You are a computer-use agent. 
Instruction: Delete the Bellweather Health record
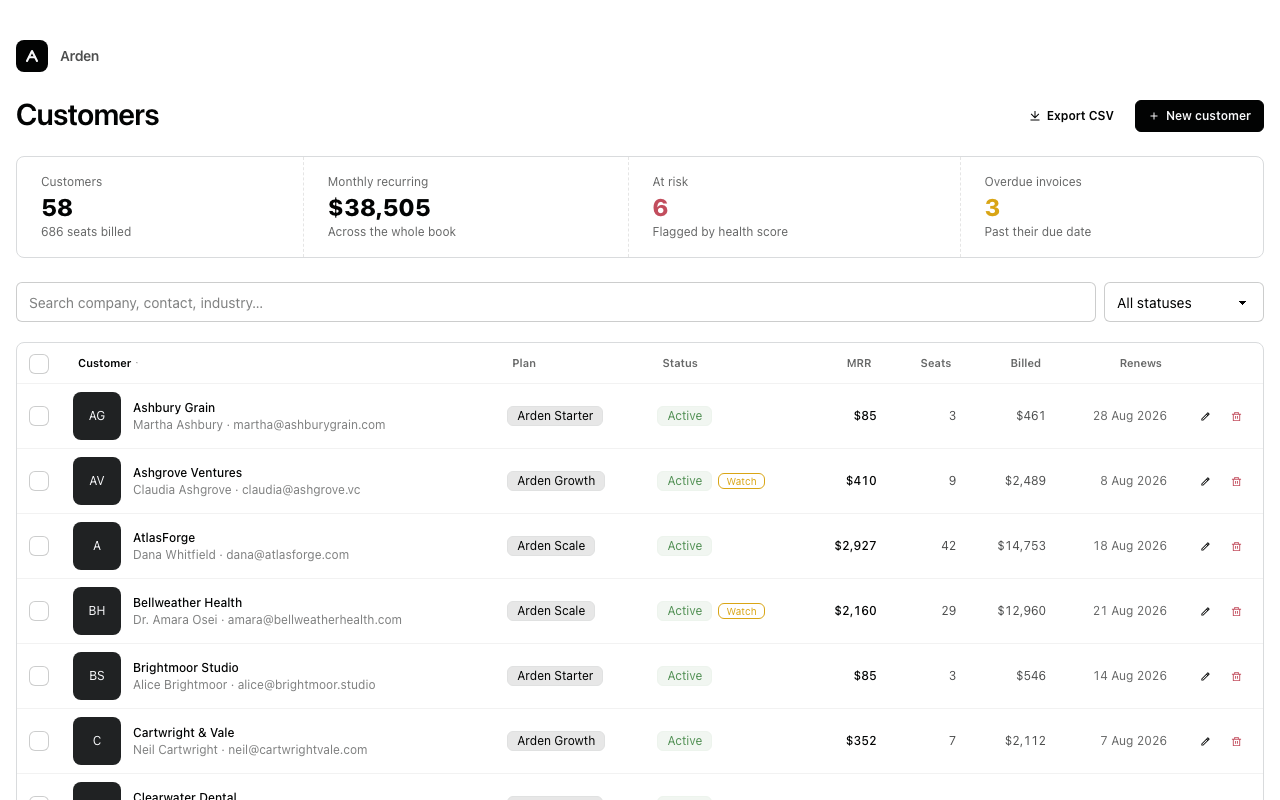click(1236, 611)
